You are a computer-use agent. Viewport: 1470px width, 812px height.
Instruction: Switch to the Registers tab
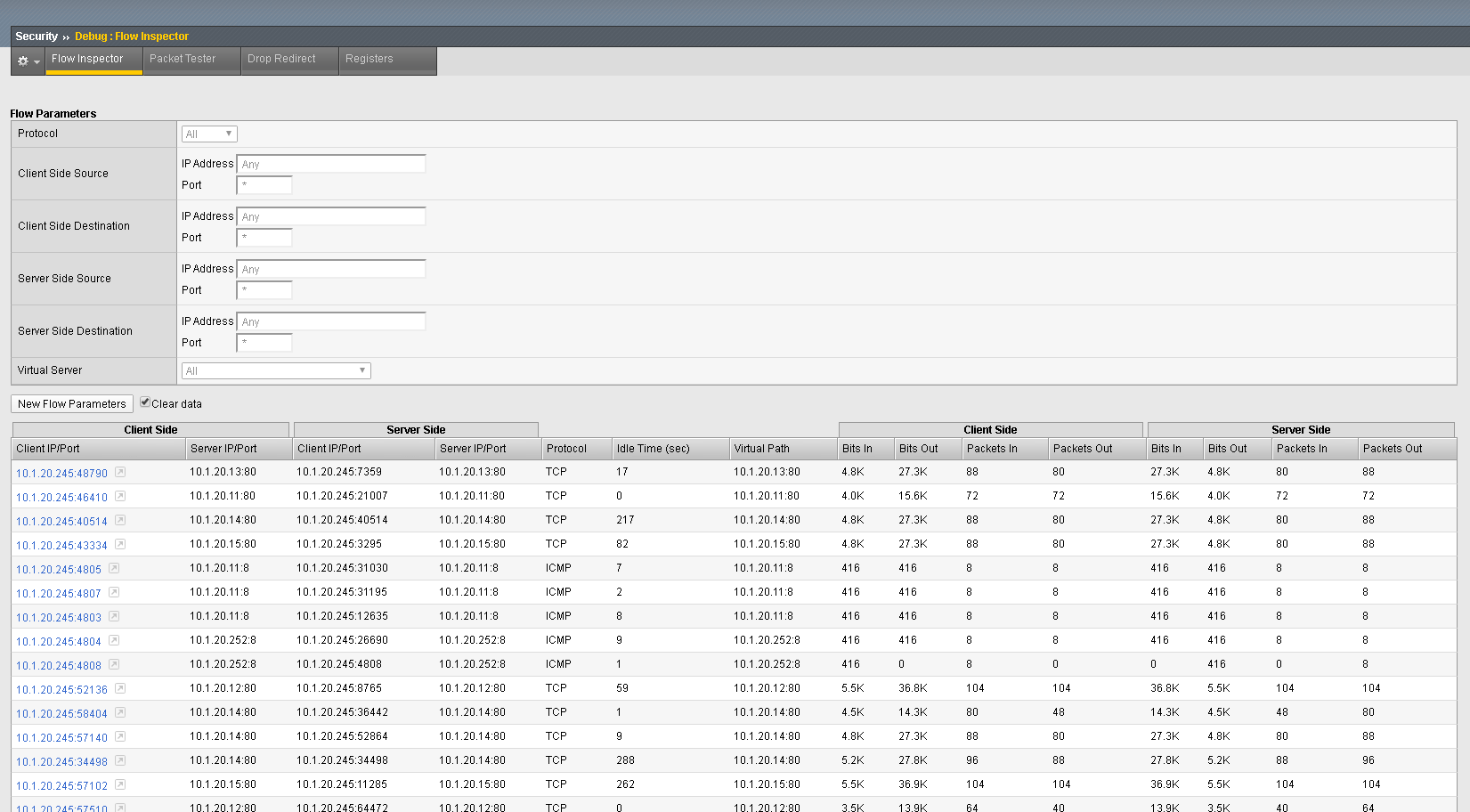(x=387, y=60)
